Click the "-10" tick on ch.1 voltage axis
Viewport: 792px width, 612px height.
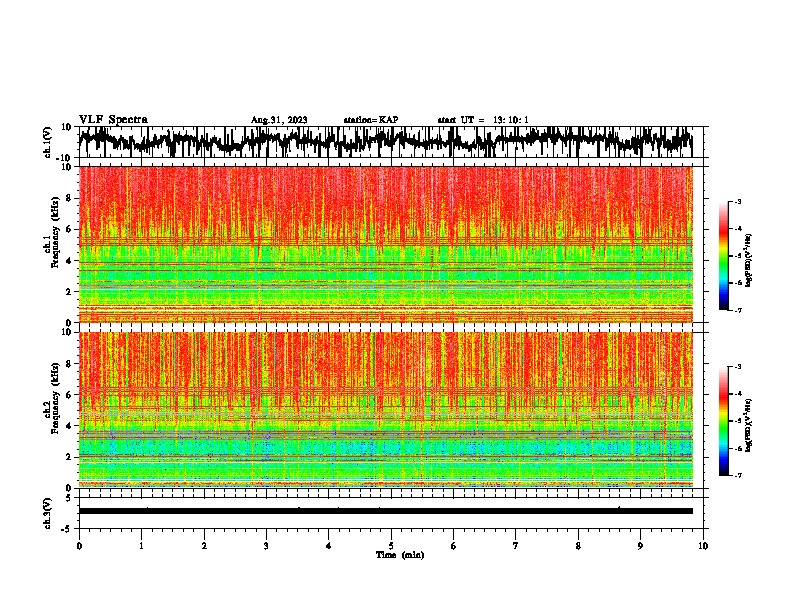64,158
